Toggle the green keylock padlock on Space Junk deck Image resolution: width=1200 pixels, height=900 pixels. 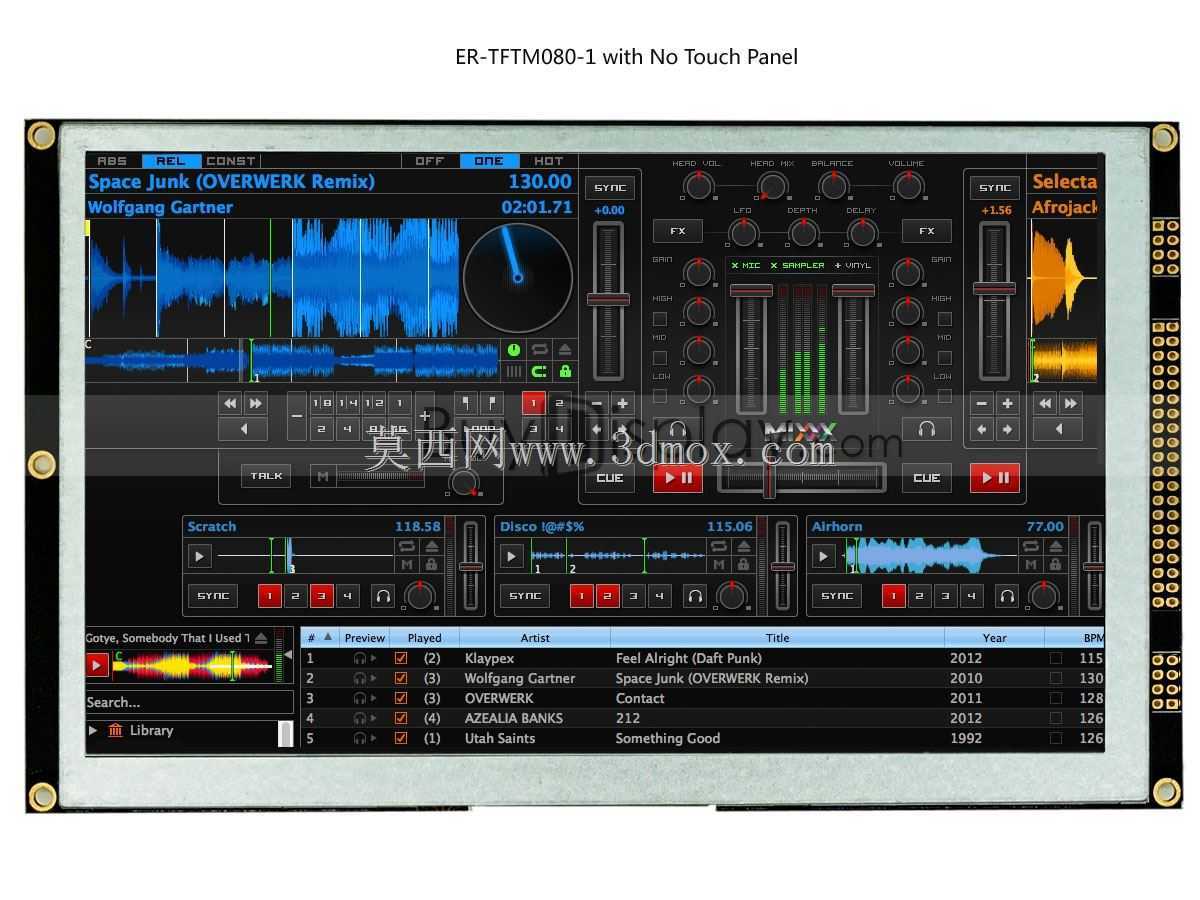pos(565,371)
